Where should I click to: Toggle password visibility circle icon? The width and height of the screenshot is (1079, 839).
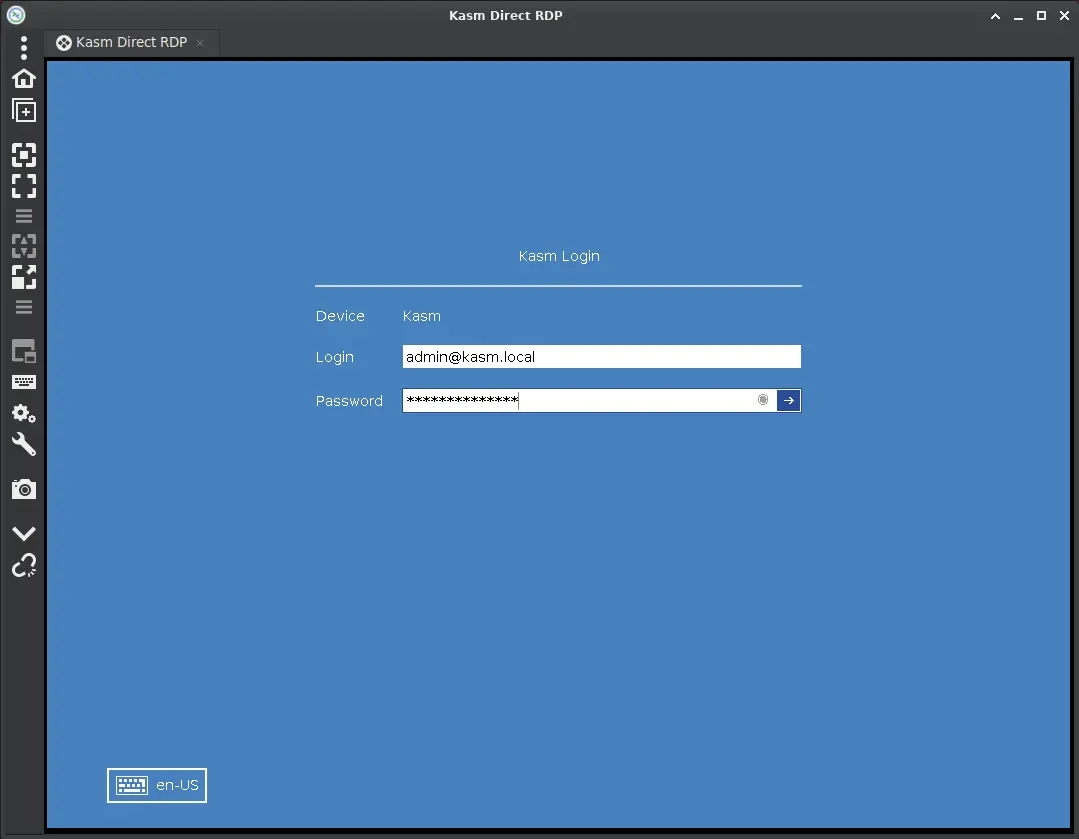pyautogui.click(x=763, y=400)
